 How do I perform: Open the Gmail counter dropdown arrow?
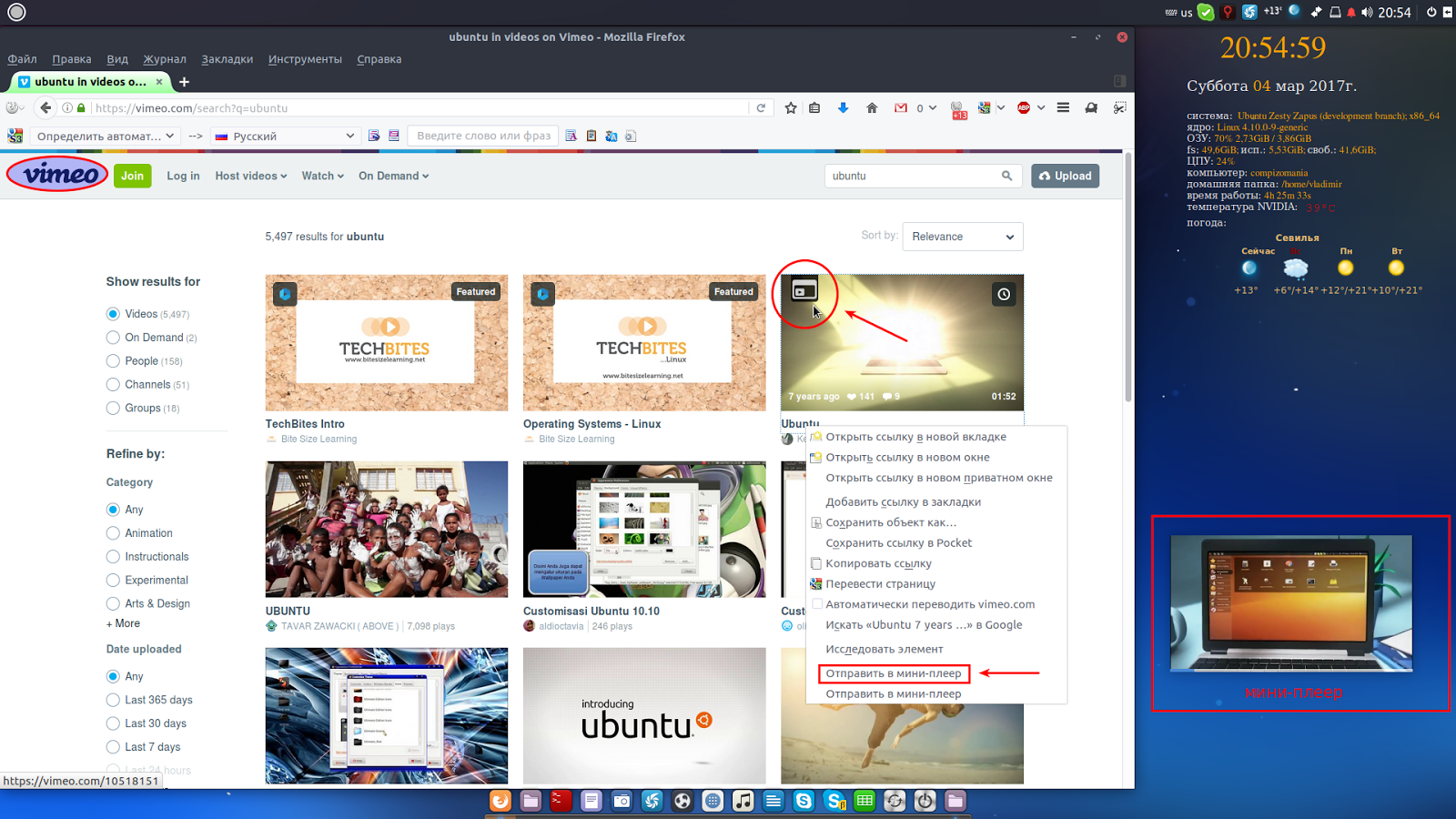pyautogui.click(x=932, y=107)
